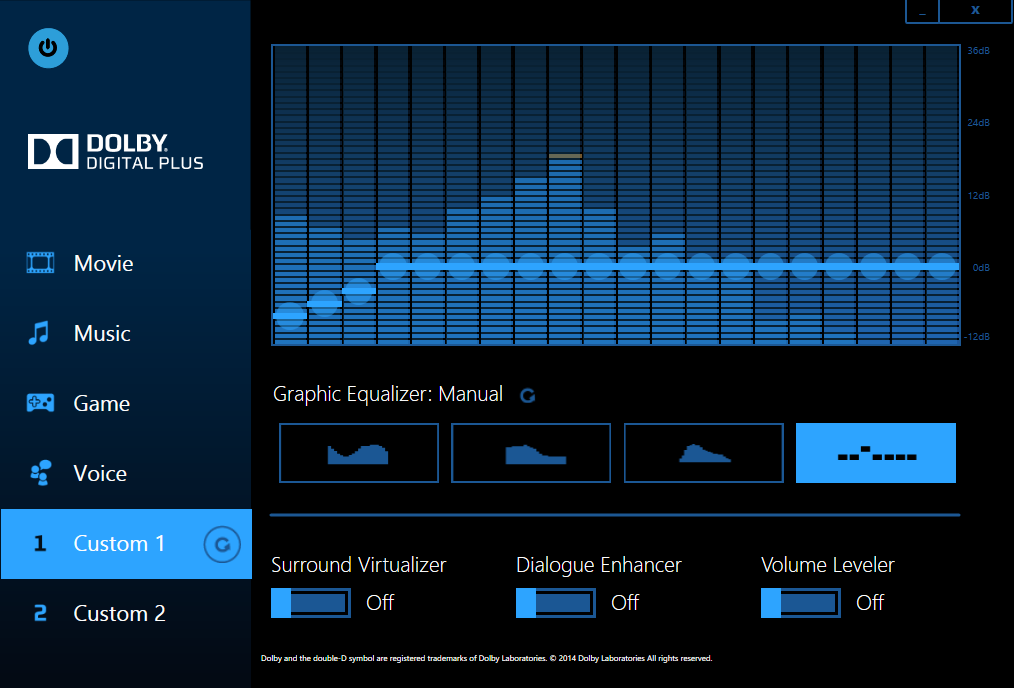Screen dimensions: 1014x688
Task: Choose the highlighted manual dashed EQ preset
Action: point(875,452)
